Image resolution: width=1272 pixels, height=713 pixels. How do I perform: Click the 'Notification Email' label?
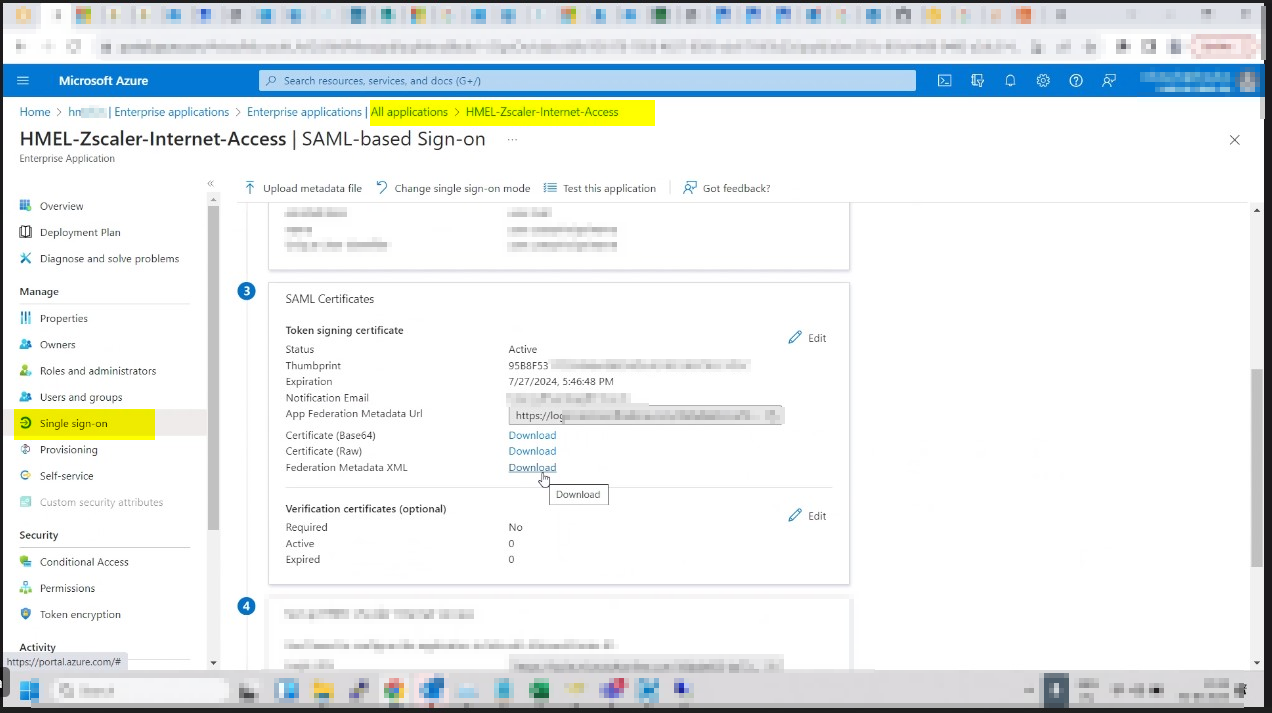pyautogui.click(x=327, y=398)
